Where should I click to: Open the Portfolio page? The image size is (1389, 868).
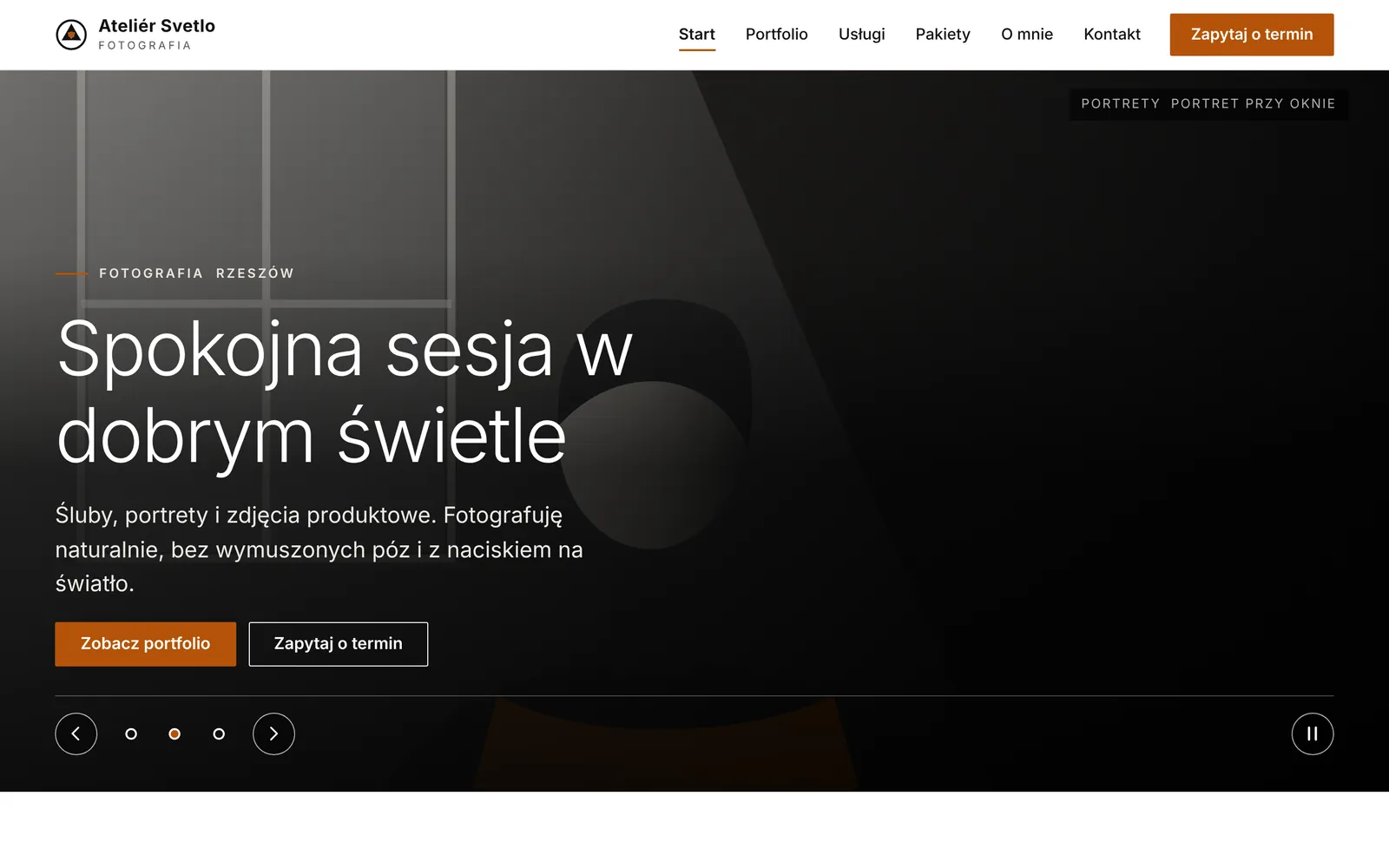[x=777, y=35]
